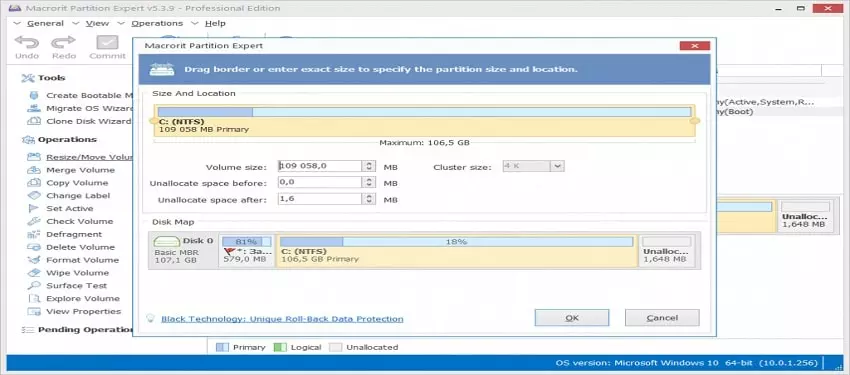Select Format Volume operation icon
The height and width of the screenshot is (375, 850).
coord(34,260)
